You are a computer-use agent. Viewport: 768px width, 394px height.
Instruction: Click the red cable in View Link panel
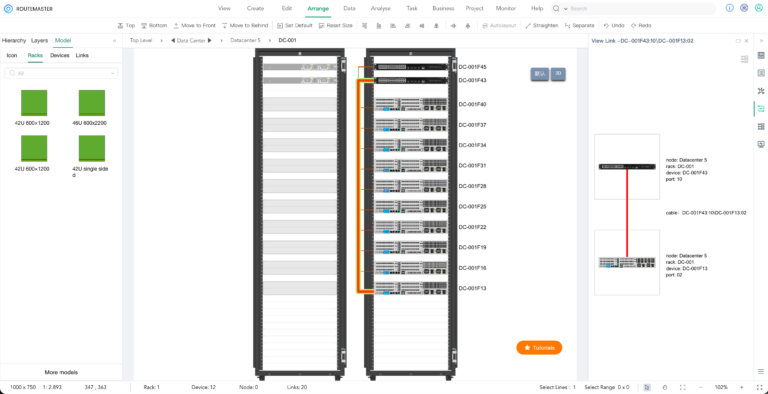point(627,213)
